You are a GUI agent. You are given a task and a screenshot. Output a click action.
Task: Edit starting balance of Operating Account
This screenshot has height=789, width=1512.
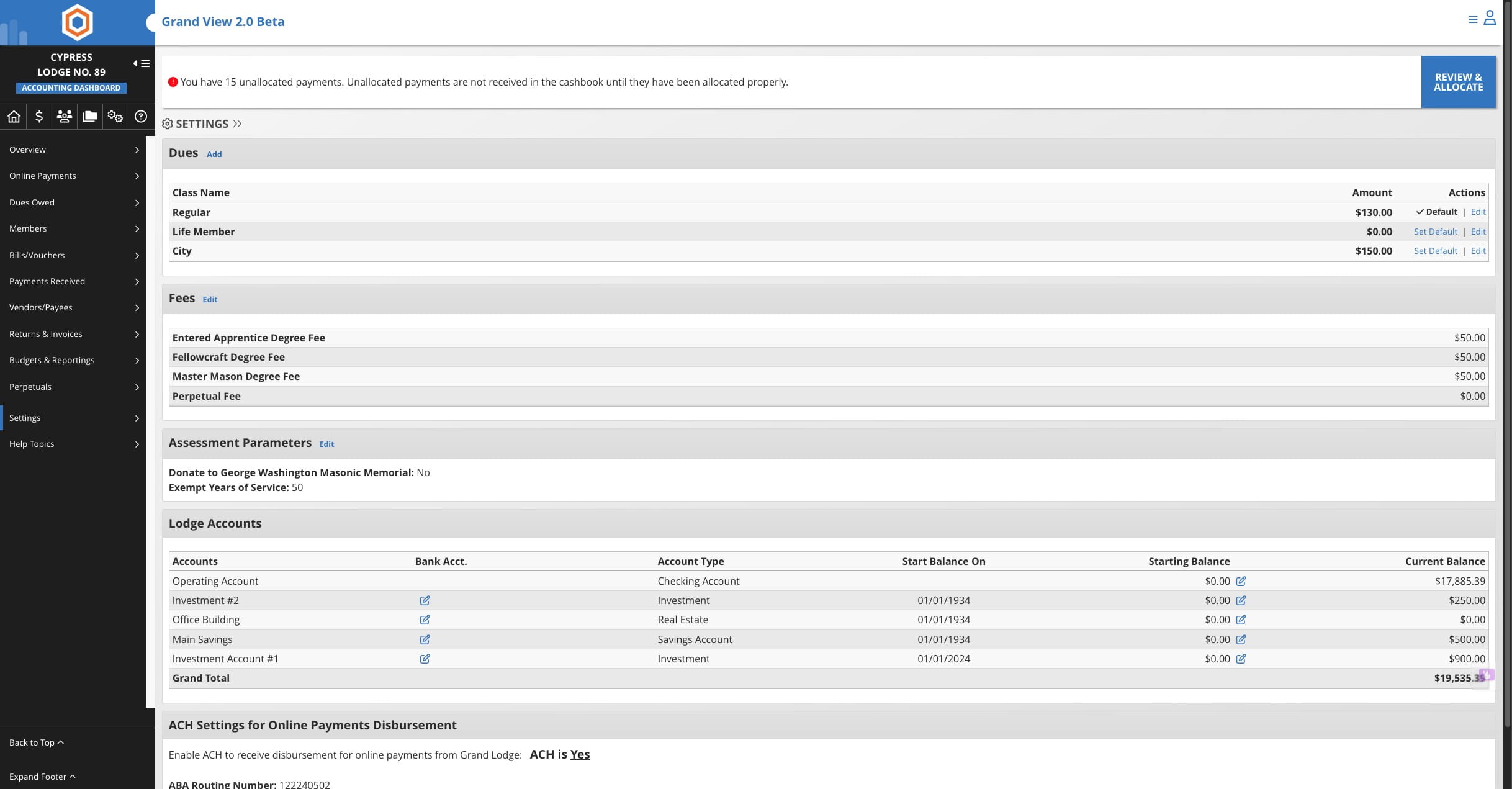[x=1241, y=581]
